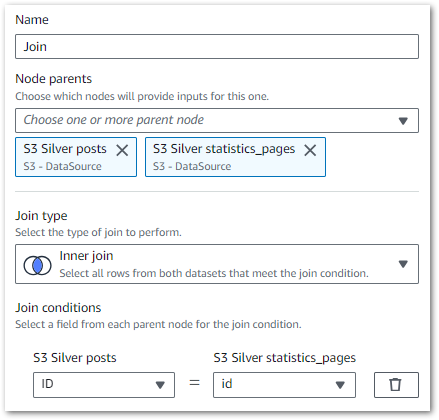Delete the join condition with trash icon
The image size is (439, 420).
tap(396, 385)
